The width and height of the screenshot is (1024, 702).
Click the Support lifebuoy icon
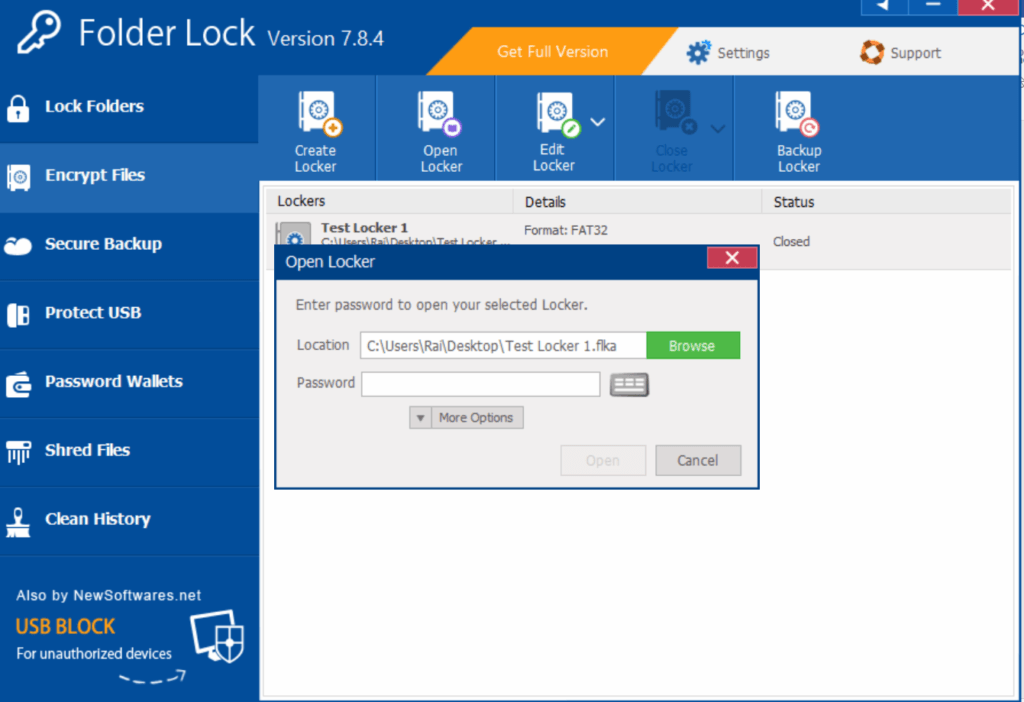click(x=872, y=52)
